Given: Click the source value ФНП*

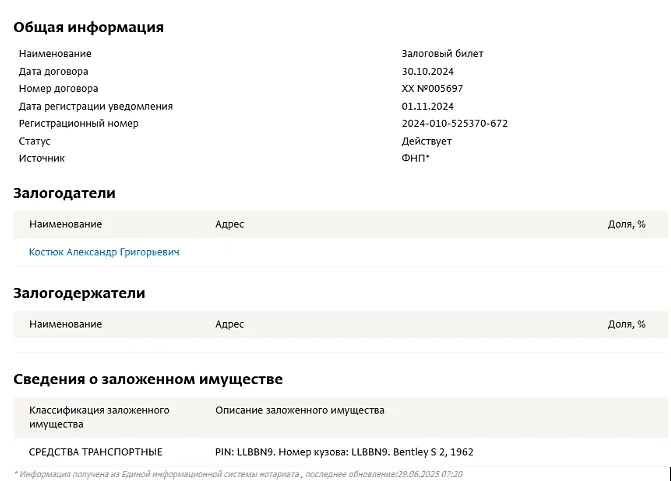Looking at the screenshot, I should (x=415, y=158).
